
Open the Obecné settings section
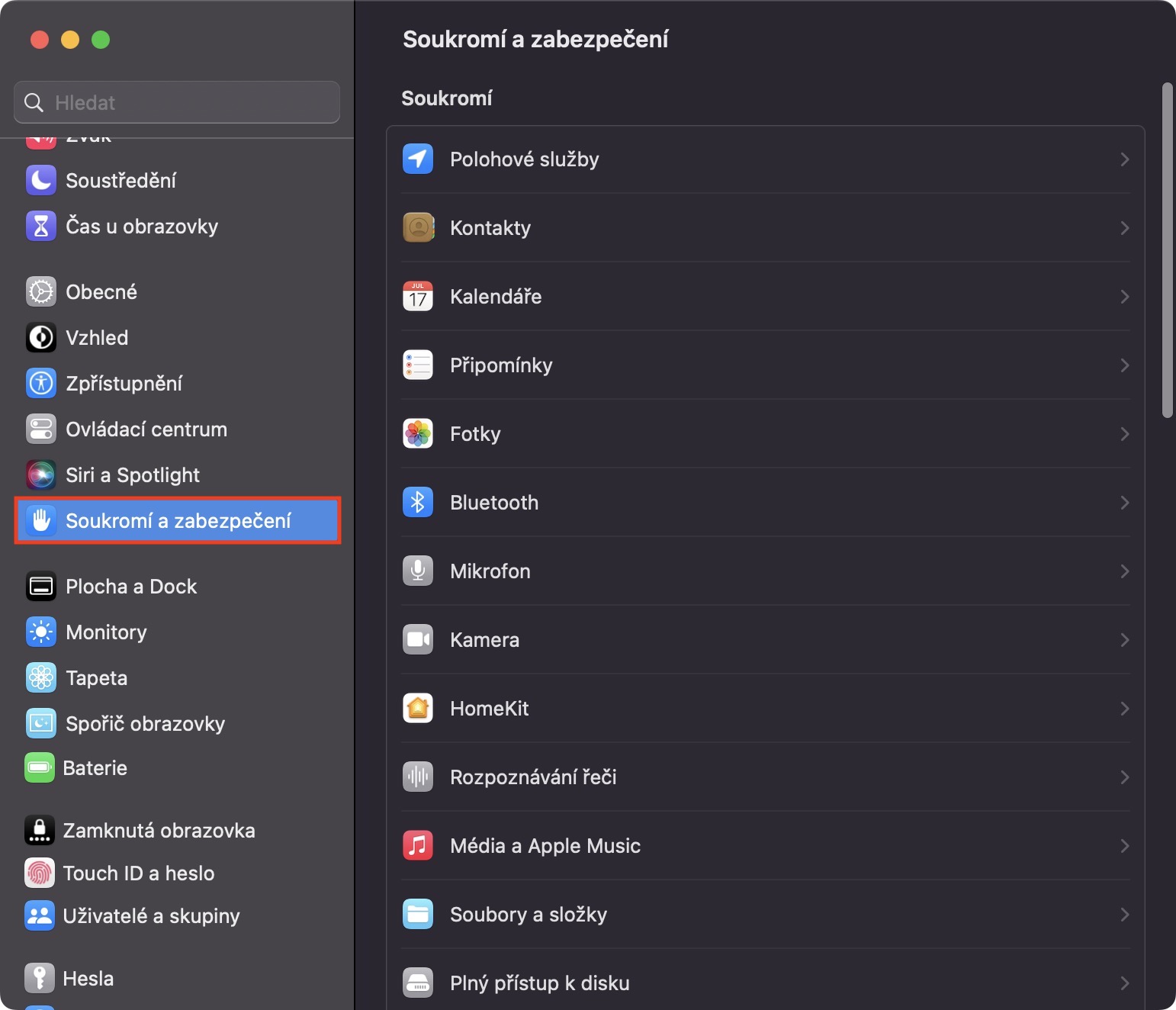click(101, 291)
